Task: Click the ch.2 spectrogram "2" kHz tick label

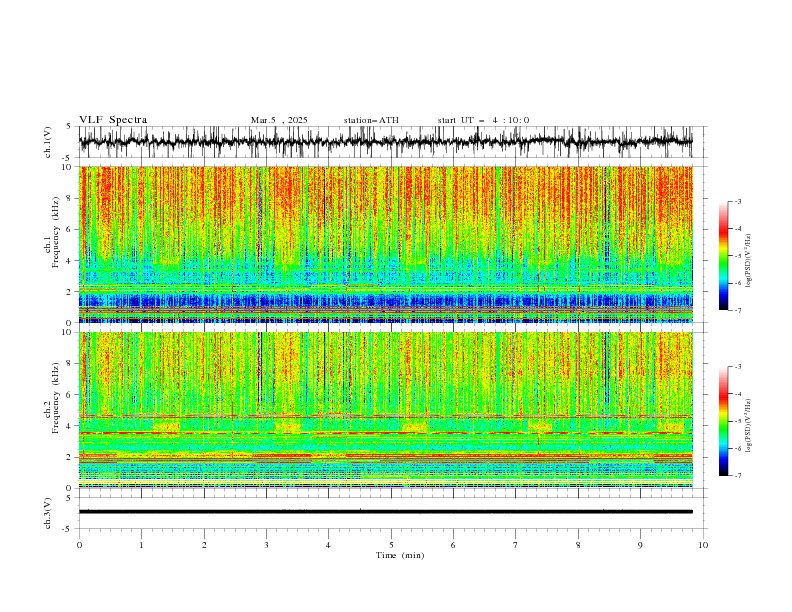Action: point(69,457)
